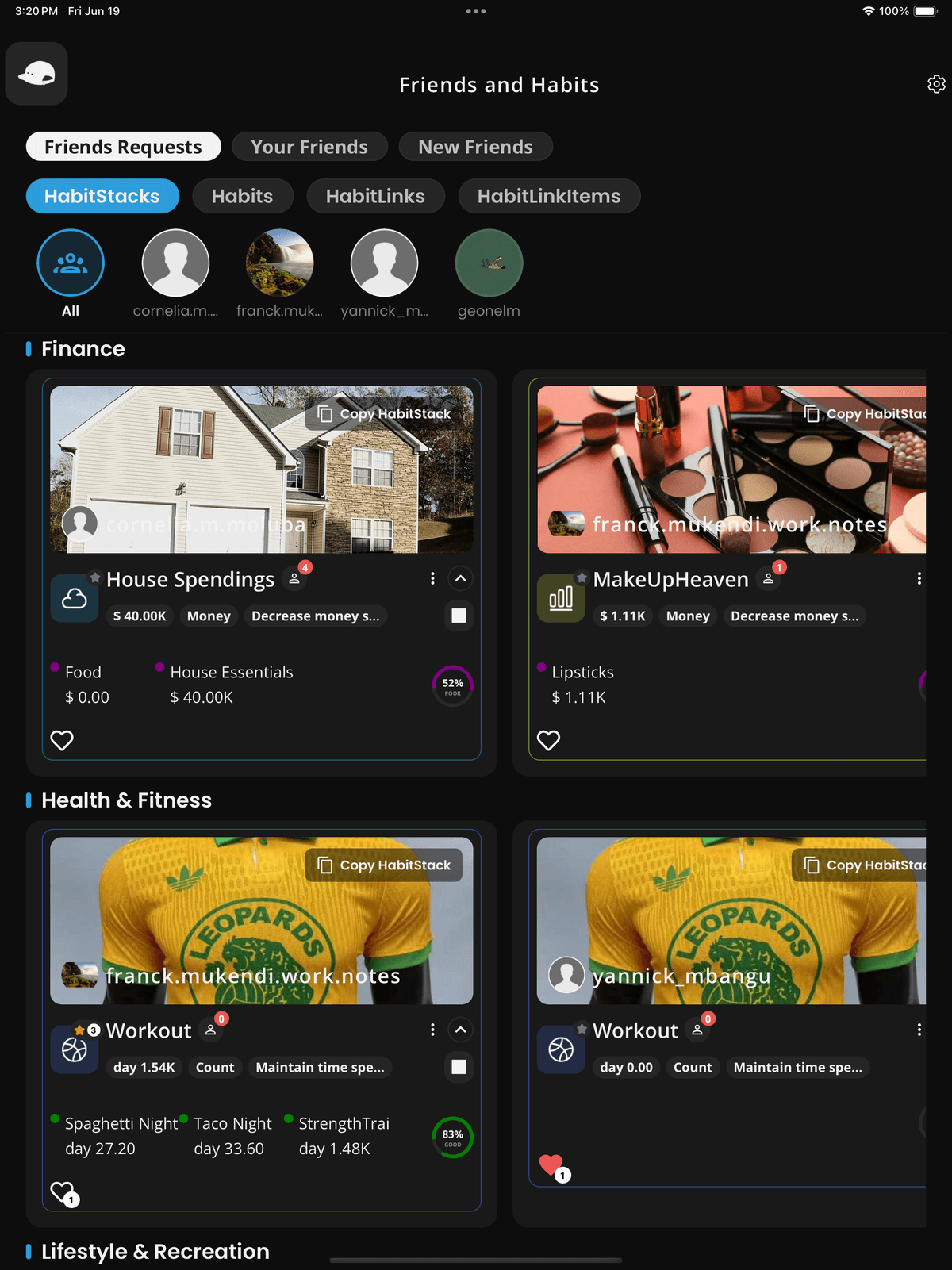Image resolution: width=952 pixels, height=1270 pixels.
Task: Switch to Your Friends tab
Action: tap(309, 147)
